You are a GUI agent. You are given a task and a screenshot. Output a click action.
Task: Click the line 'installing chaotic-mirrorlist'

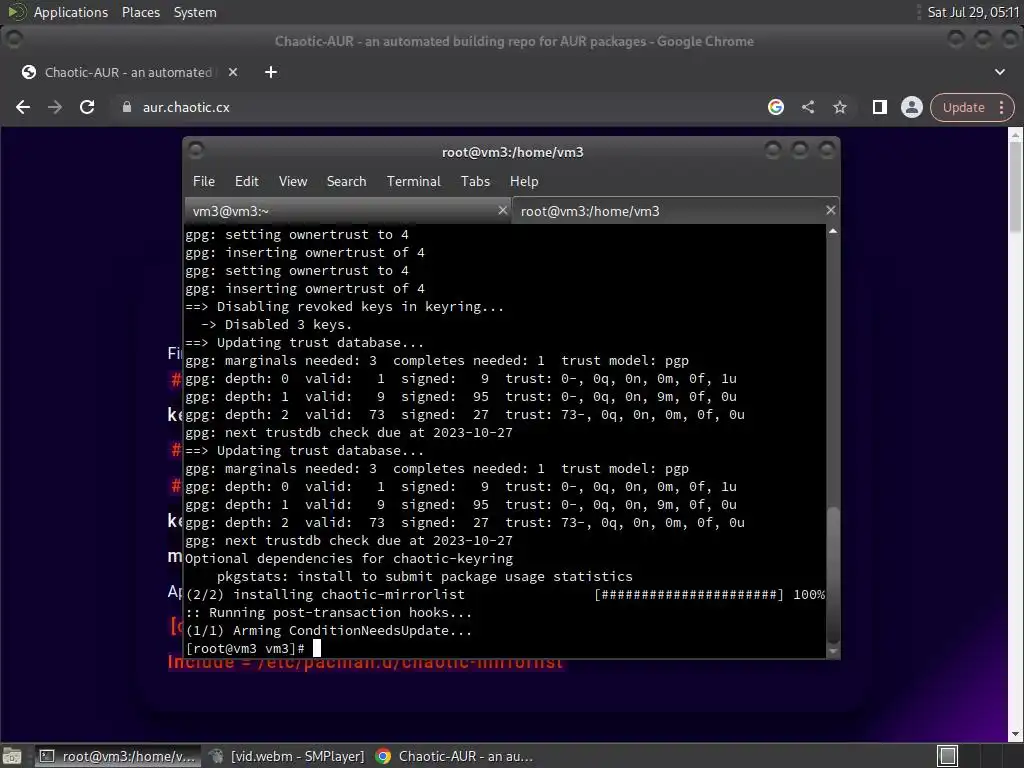(x=349, y=595)
